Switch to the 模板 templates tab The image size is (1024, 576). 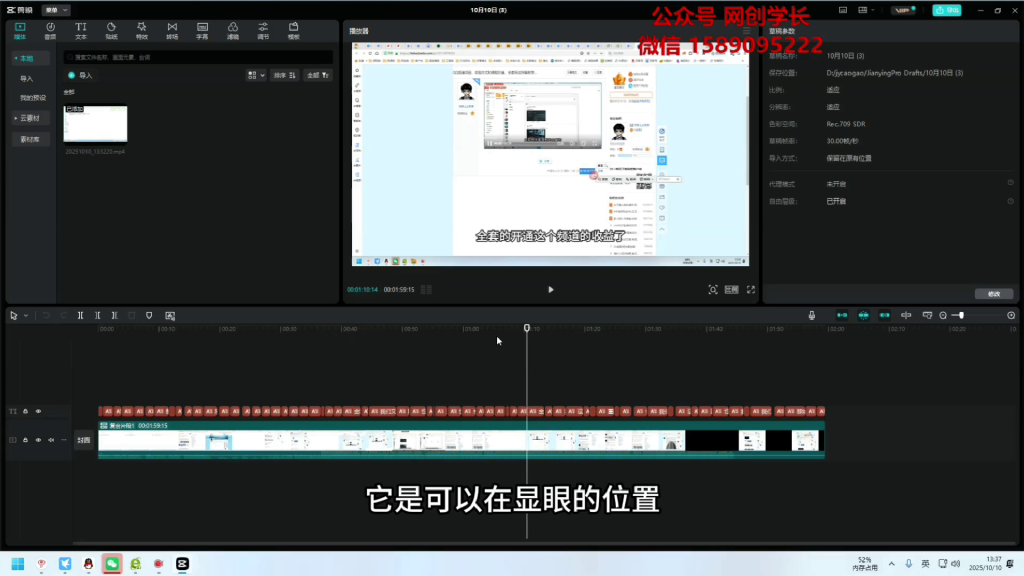point(294,30)
